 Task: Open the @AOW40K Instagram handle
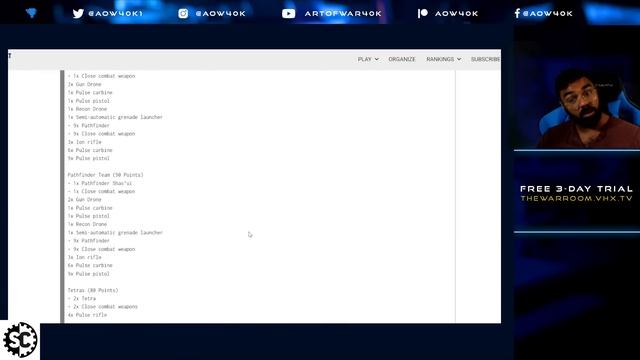pyautogui.click(x=220, y=13)
